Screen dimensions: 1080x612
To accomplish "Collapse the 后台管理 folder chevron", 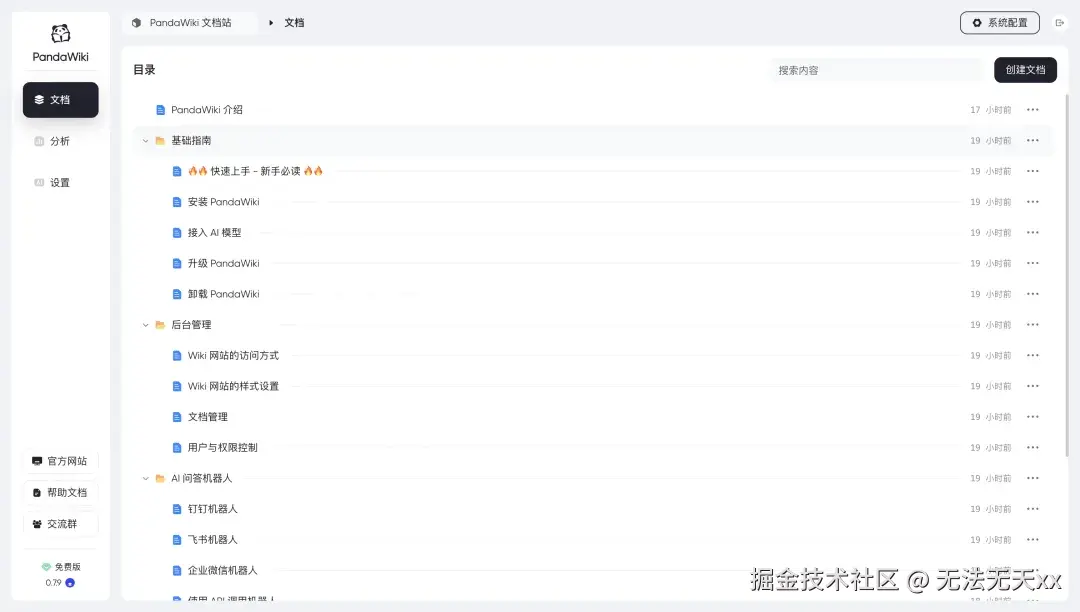I will tap(145, 325).
